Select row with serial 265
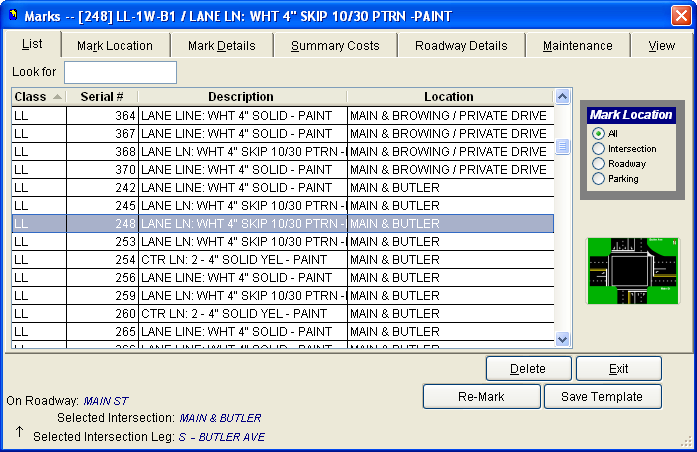Viewport: 697px width, 452px height. click(x=283, y=332)
